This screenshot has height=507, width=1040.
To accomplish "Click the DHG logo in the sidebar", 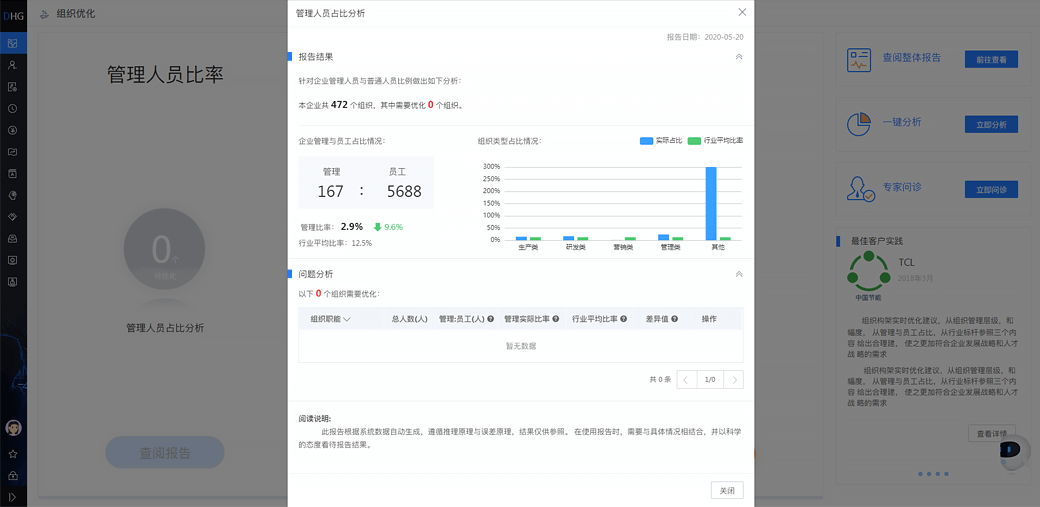I will coord(13,14).
